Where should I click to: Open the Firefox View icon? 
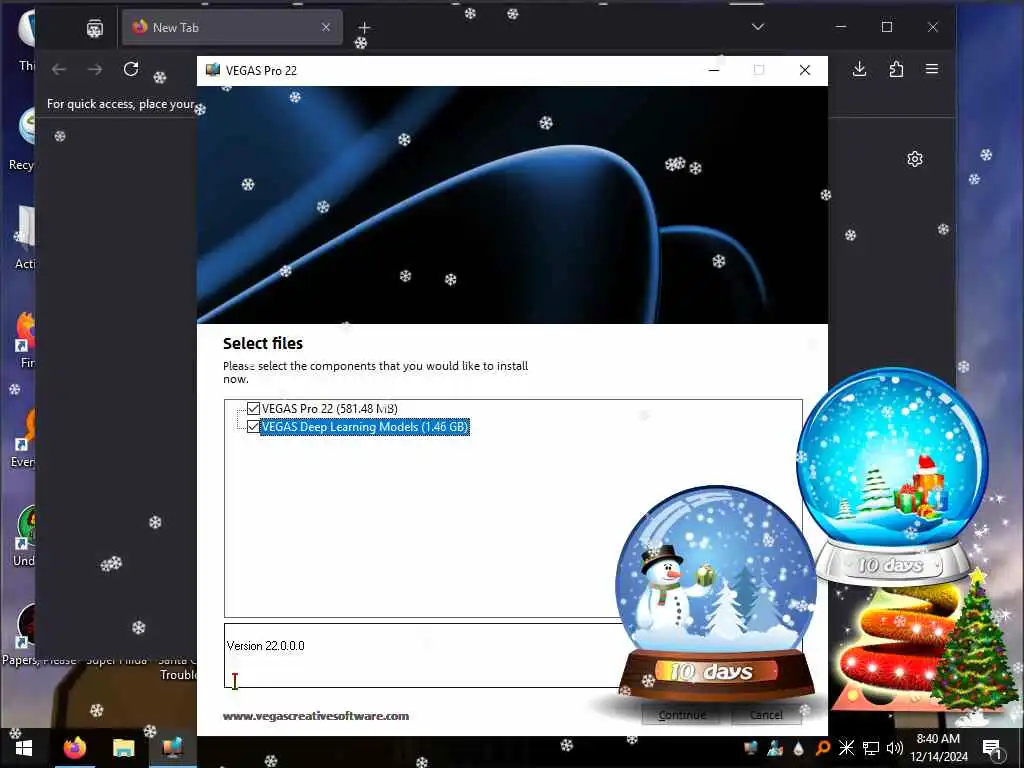point(95,28)
